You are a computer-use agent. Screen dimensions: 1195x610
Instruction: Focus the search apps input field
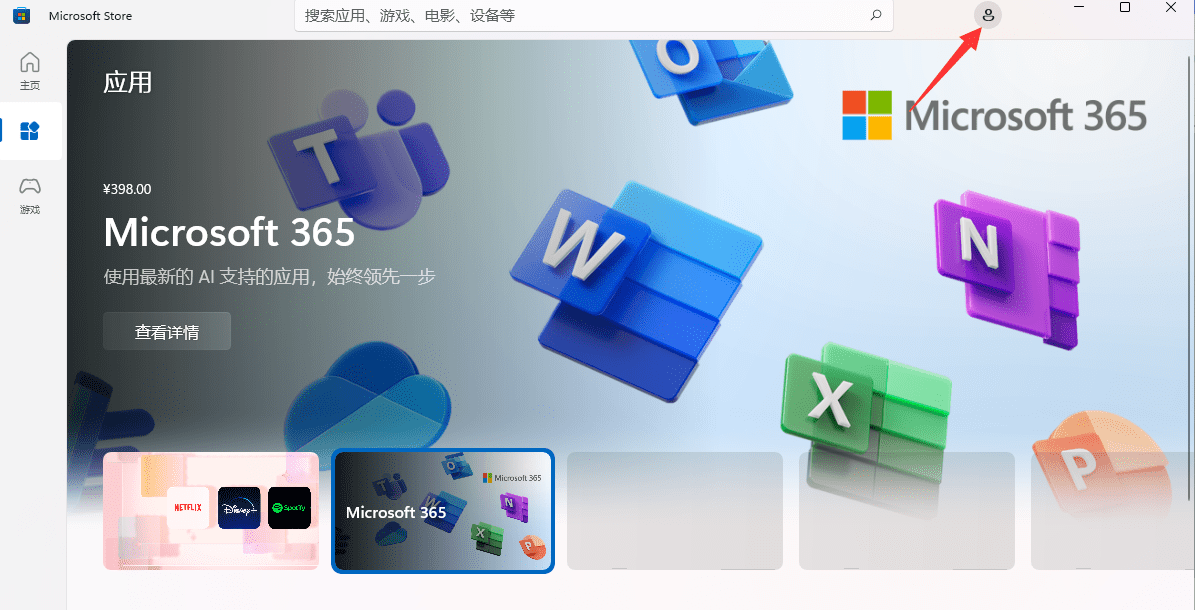594,15
